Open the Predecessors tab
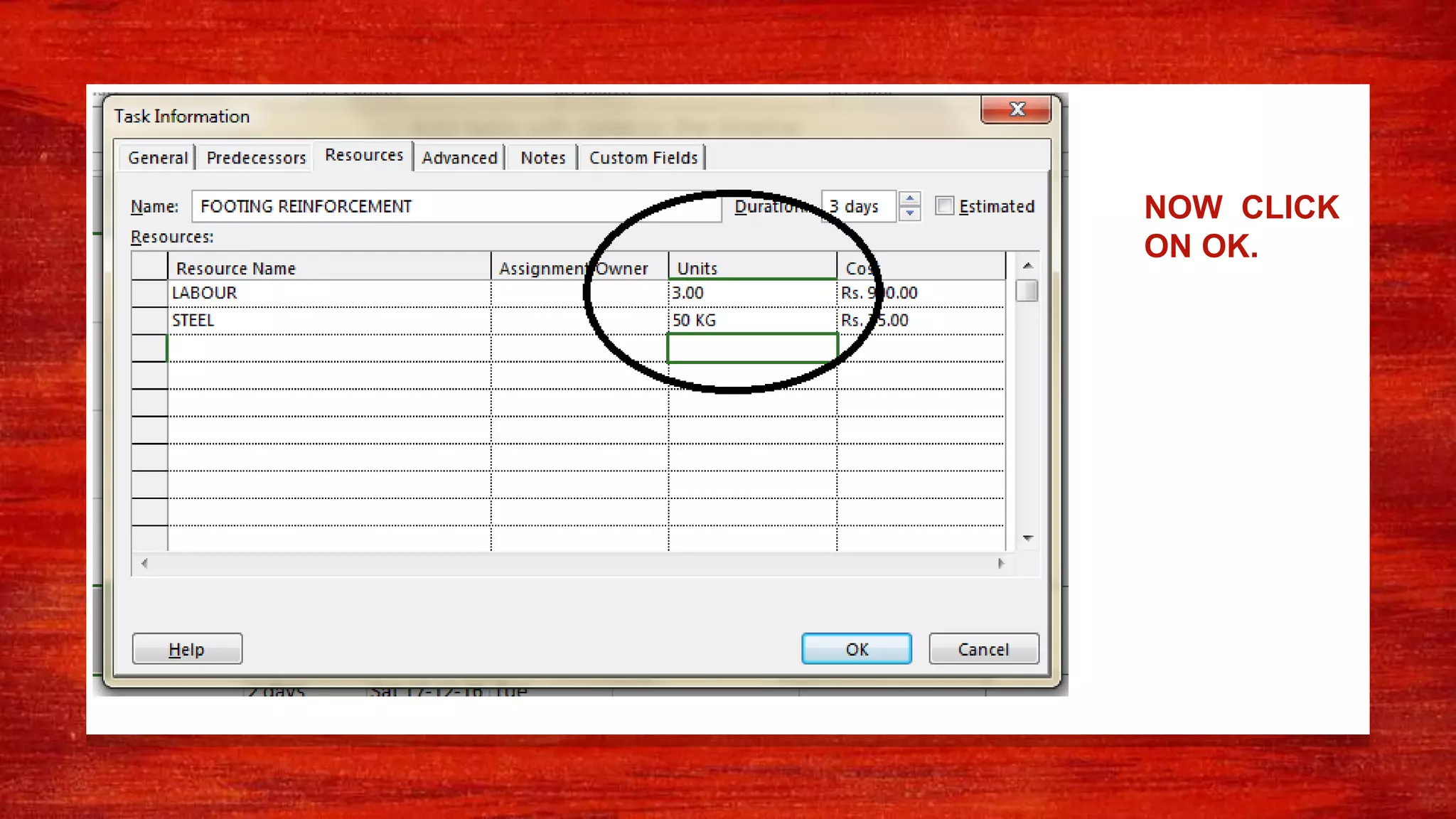This screenshot has width=1456, height=819. [x=256, y=158]
